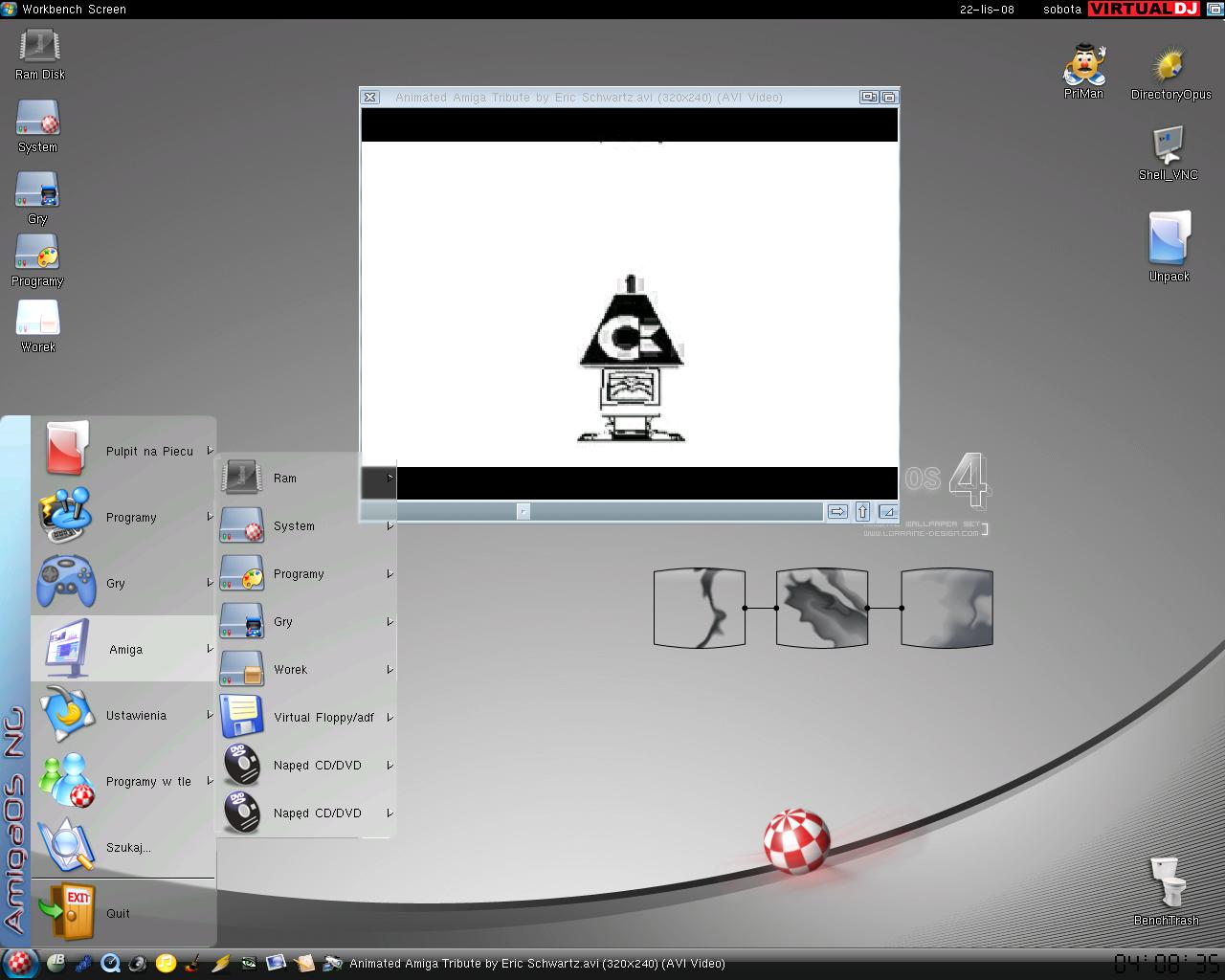Expand arrow next to submenu System
1225x980 pixels.
390,526
